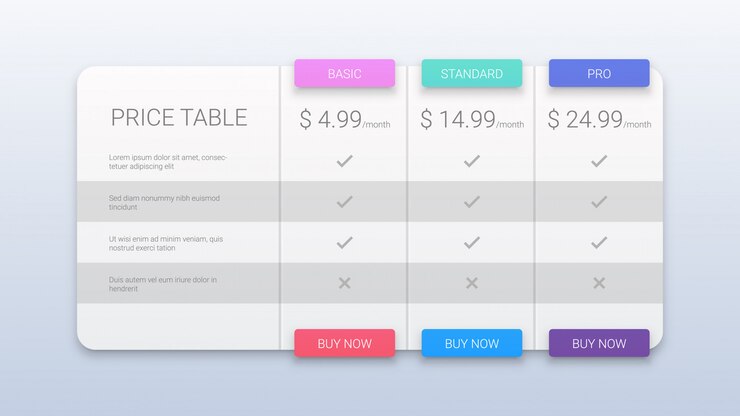
Task: Click the Basic checkmark in the Ut wisi row
Action: (x=345, y=243)
